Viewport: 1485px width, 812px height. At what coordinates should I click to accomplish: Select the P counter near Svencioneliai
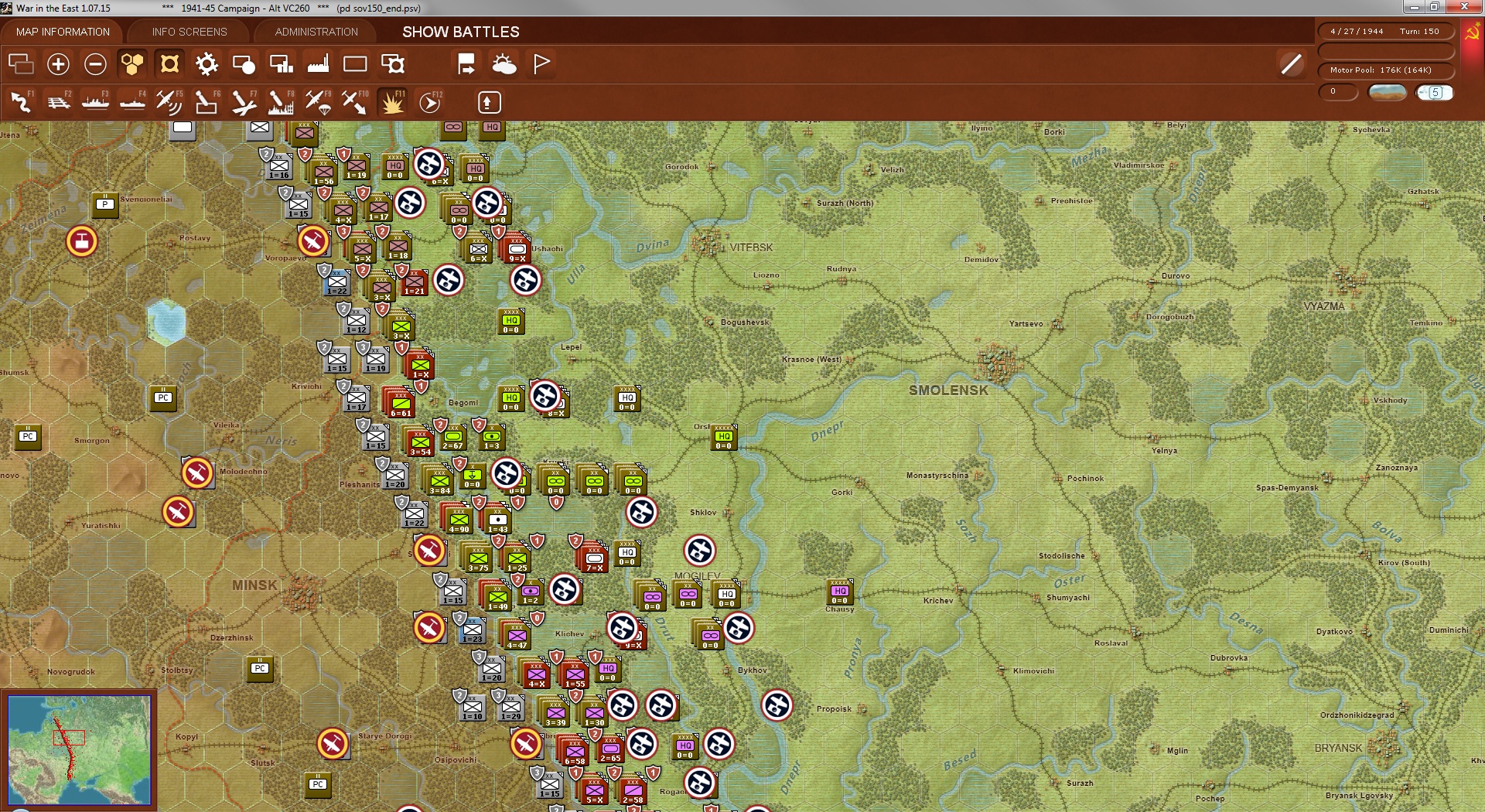click(x=105, y=205)
